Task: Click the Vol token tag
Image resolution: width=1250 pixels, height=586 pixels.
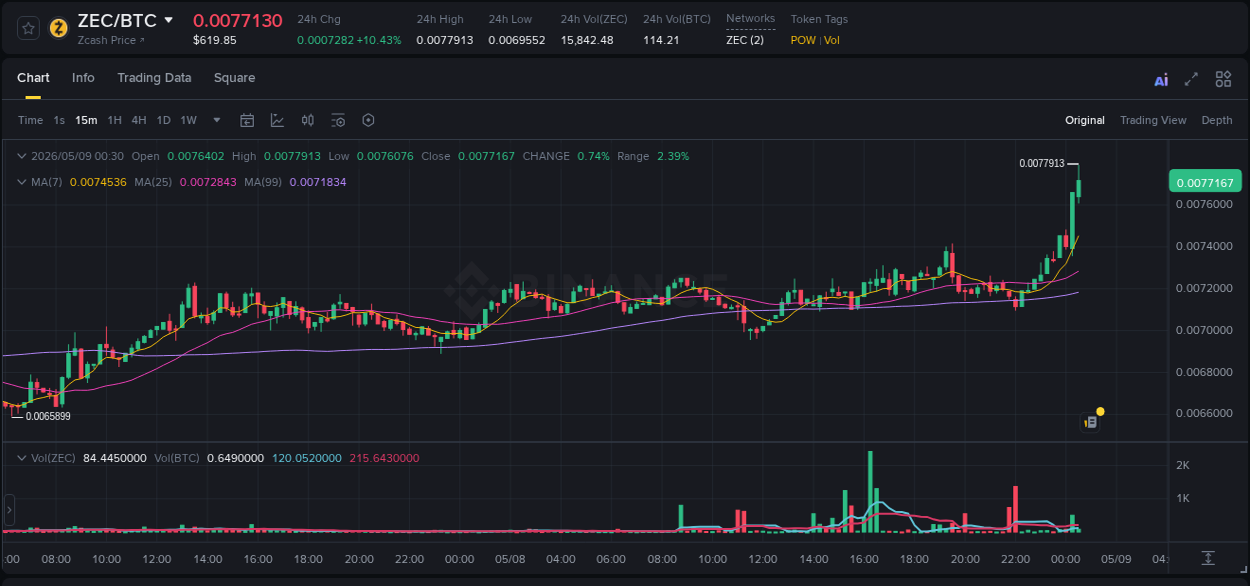Action: pyautogui.click(x=832, y=40)
